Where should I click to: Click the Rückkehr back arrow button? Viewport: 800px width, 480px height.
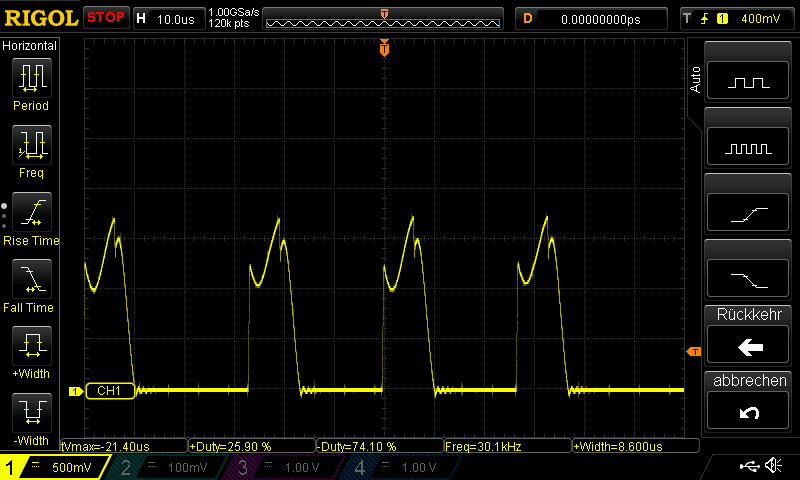click(748, 346)
